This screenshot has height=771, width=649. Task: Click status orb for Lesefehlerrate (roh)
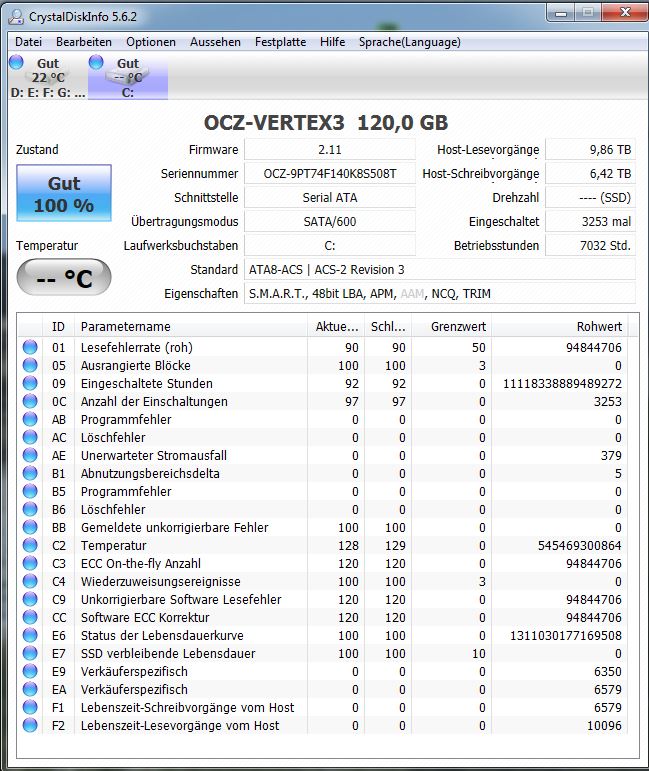[30, 347]
